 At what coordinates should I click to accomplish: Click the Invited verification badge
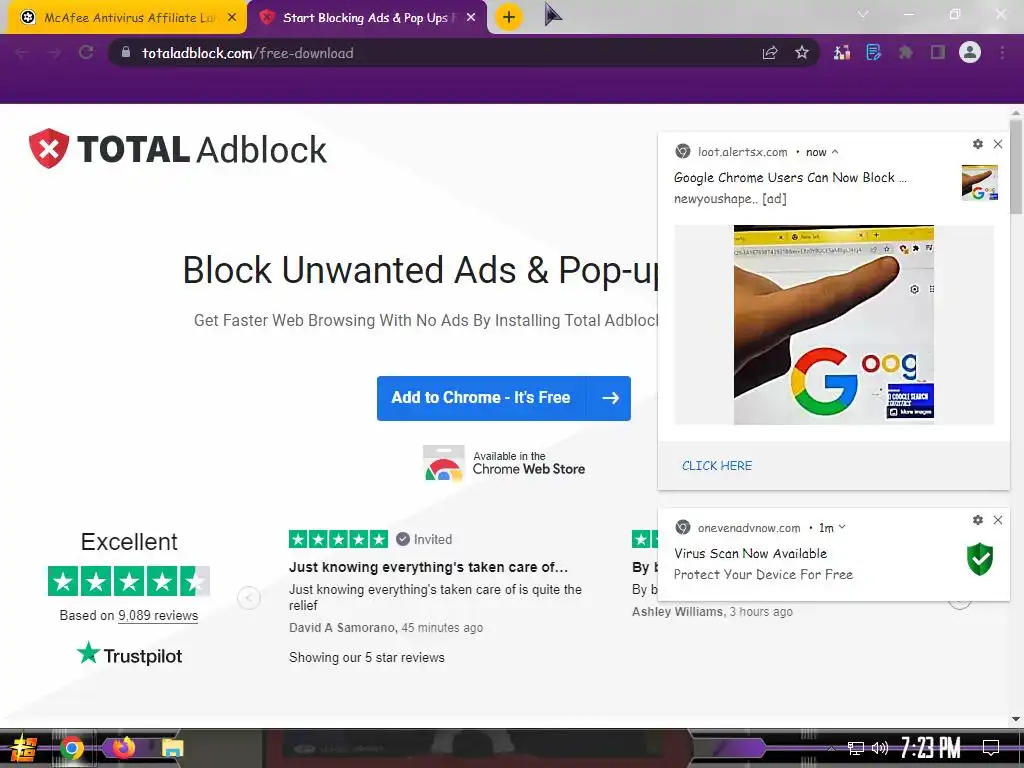pyautogui.click(x=424, y=539)
